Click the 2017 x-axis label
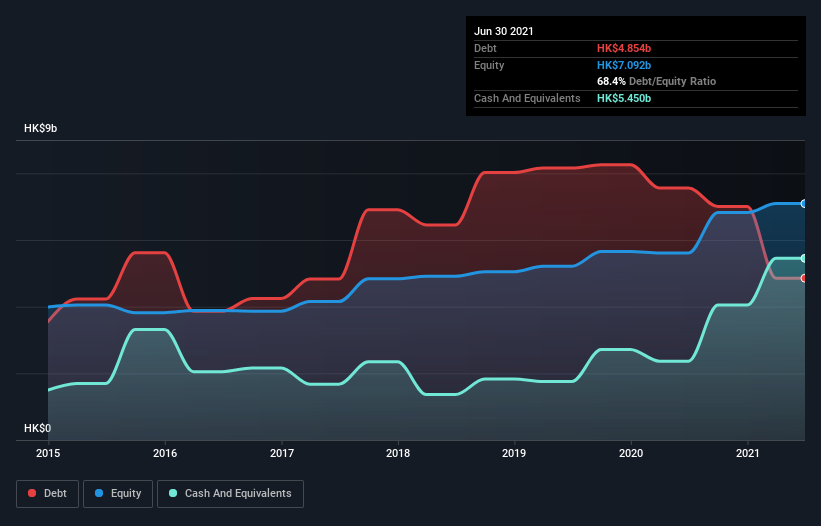Screen dimensions: 821x526 (x=282, y=453)
